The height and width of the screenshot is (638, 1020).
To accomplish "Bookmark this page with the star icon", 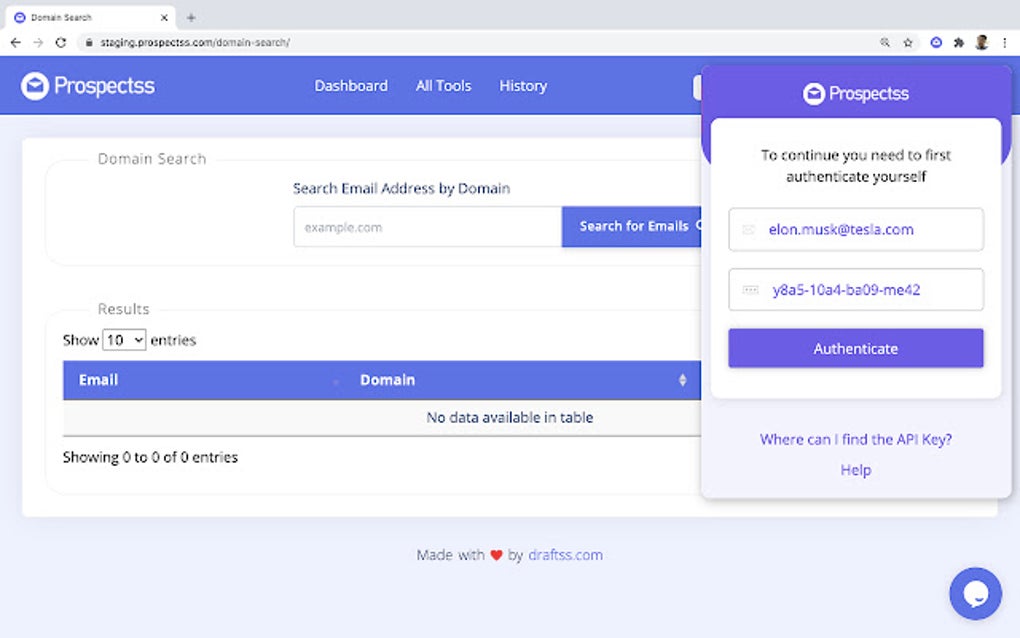I will coord(908,43).
